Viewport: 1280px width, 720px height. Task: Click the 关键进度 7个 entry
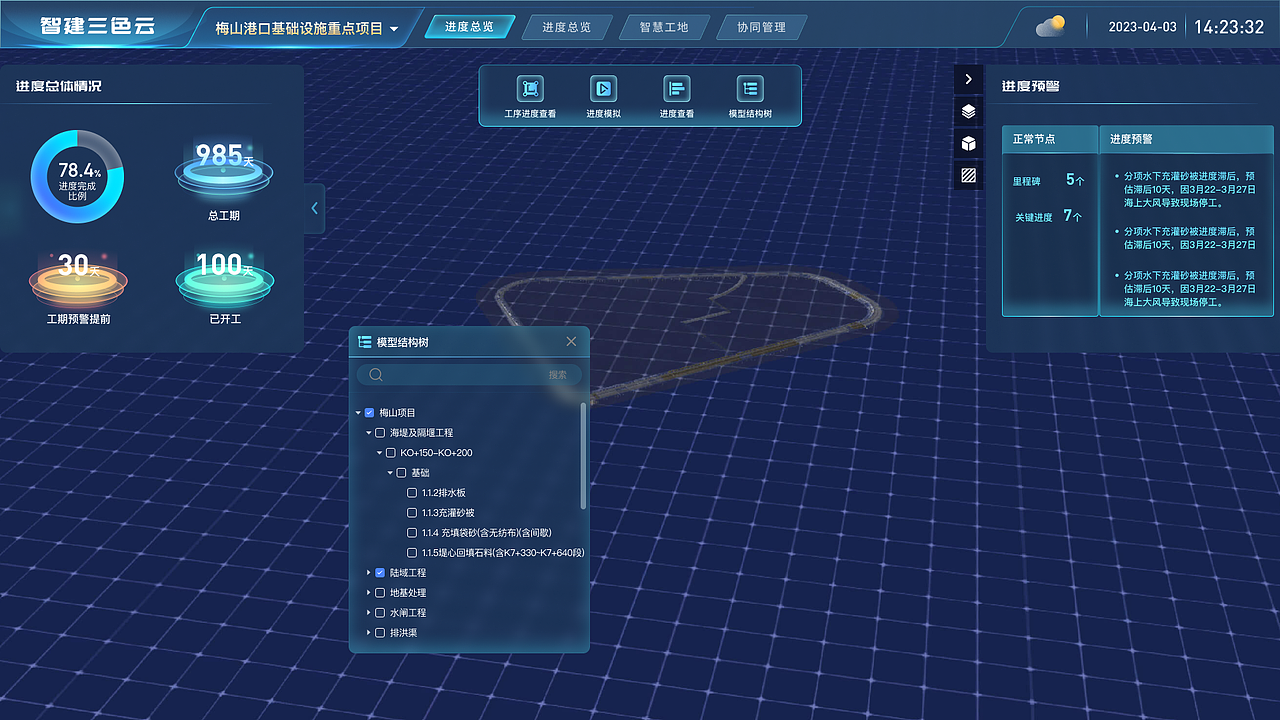[1049, 216]
